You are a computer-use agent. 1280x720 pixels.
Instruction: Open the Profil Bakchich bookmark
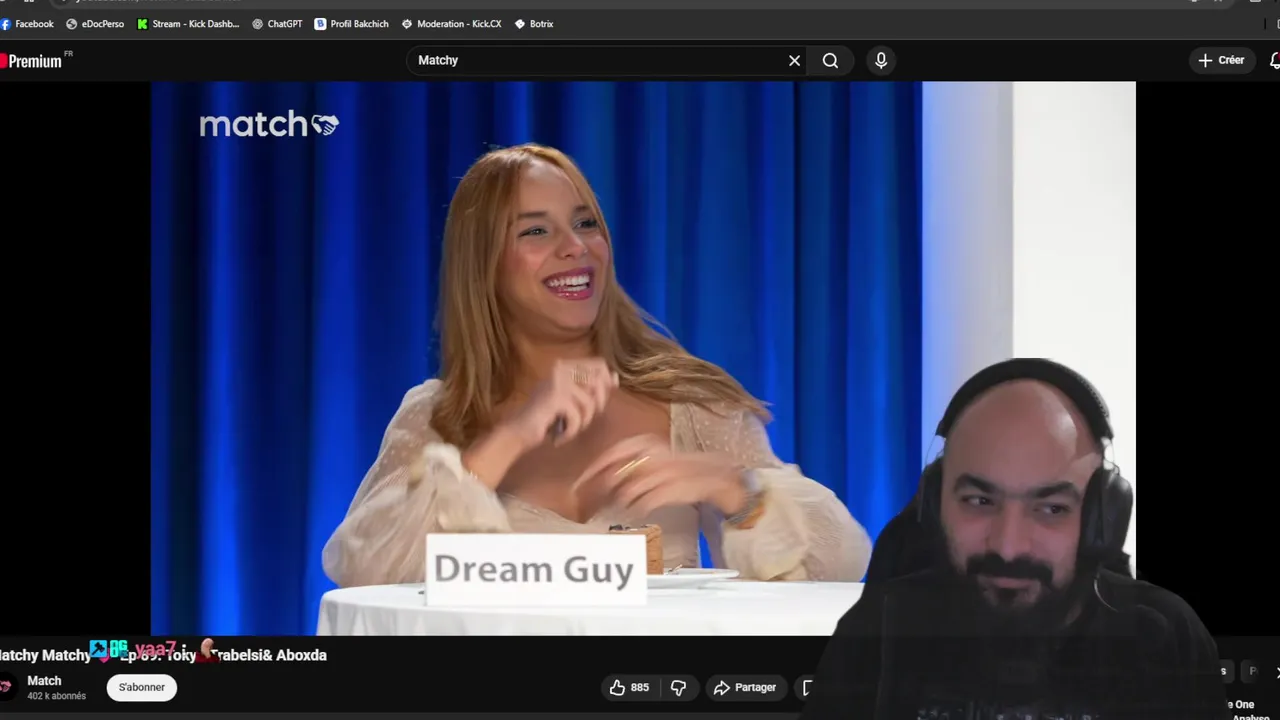point(351,24)
